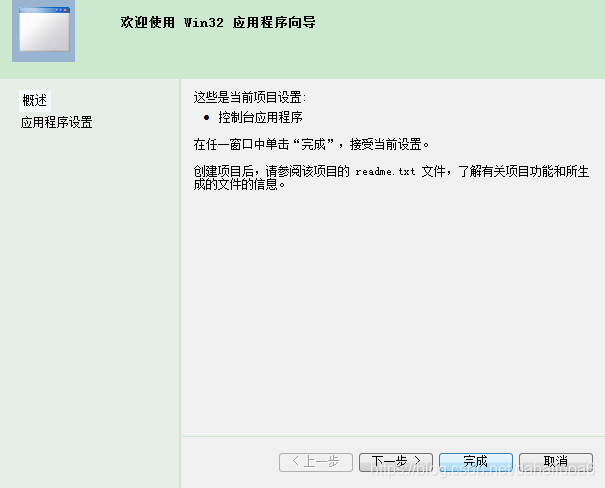Cancel the wizard with 取消
This screenshot has width=605, height=488.
556,462
